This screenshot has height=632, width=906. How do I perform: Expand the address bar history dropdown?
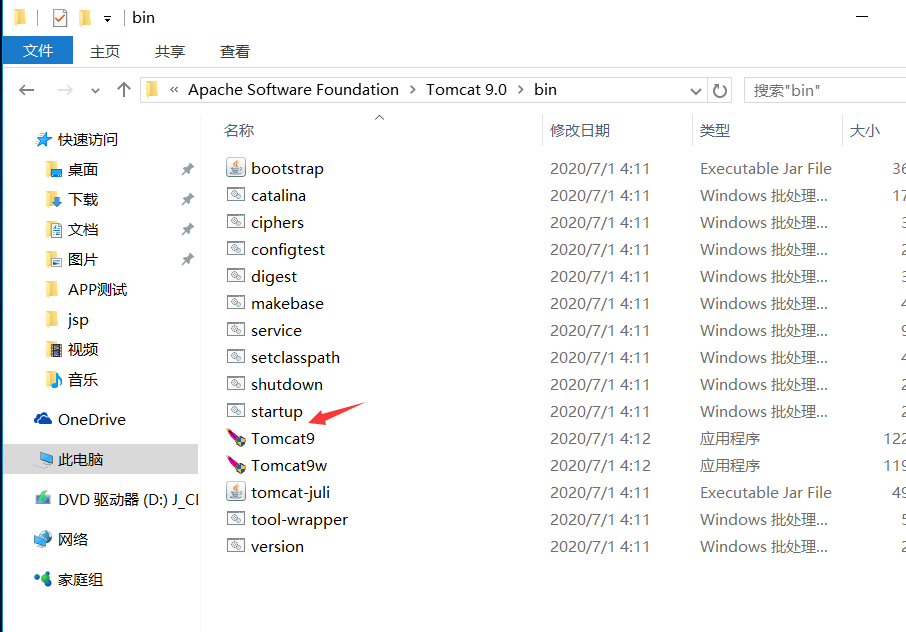click(696, 91)
